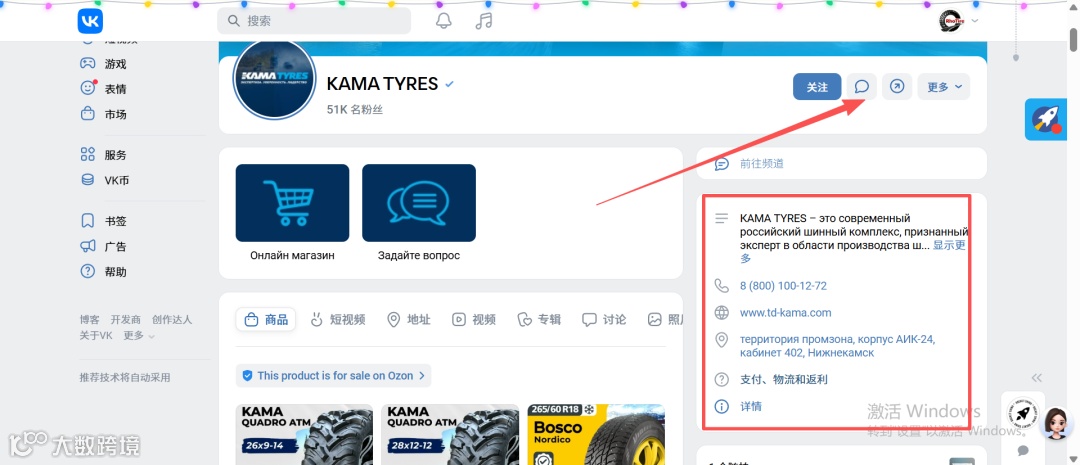Click the coin stack icon
This screenshot has height=465, width=1080.
[87, 180]
